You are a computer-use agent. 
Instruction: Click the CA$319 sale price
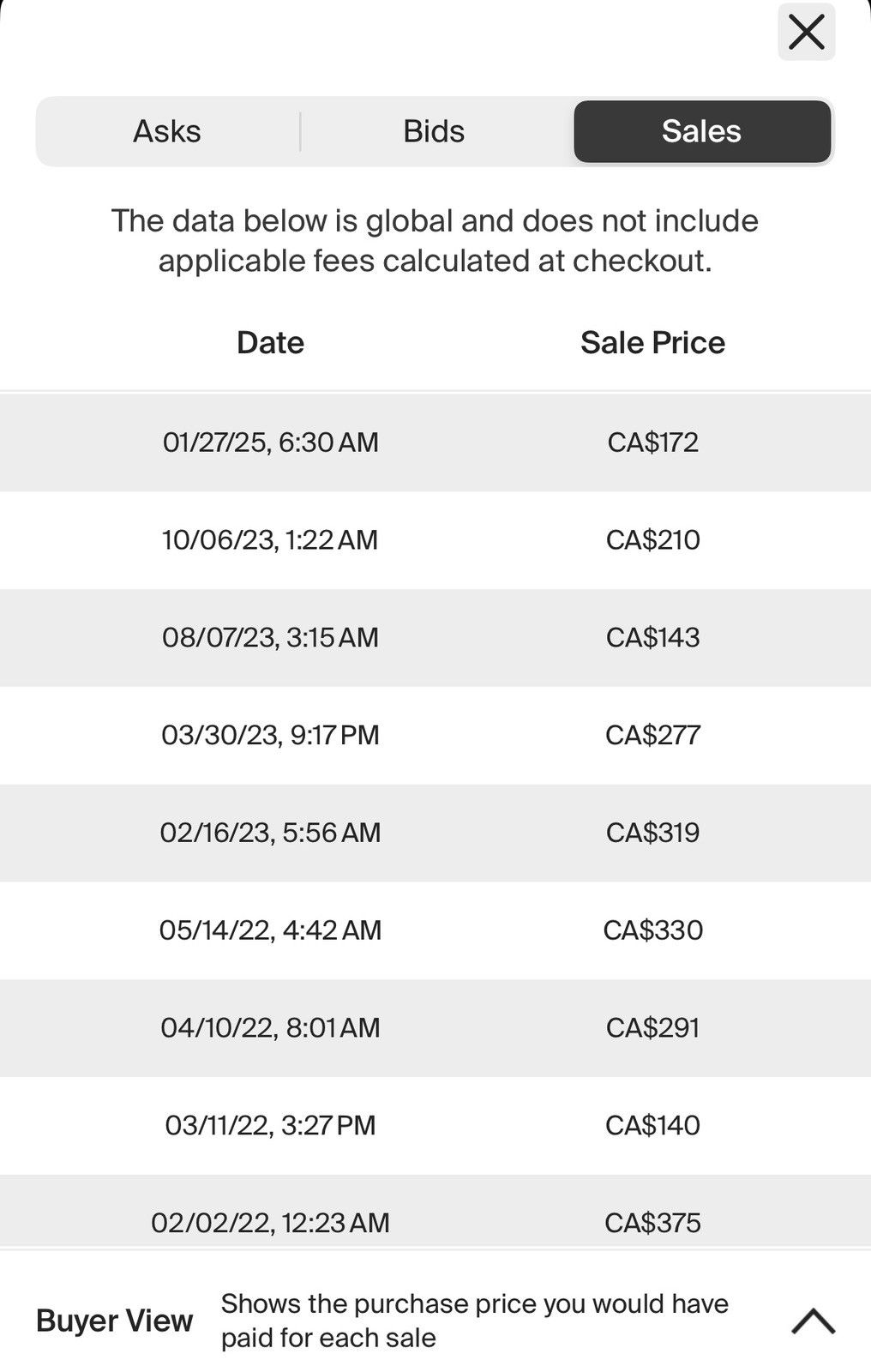click(652, 833)
